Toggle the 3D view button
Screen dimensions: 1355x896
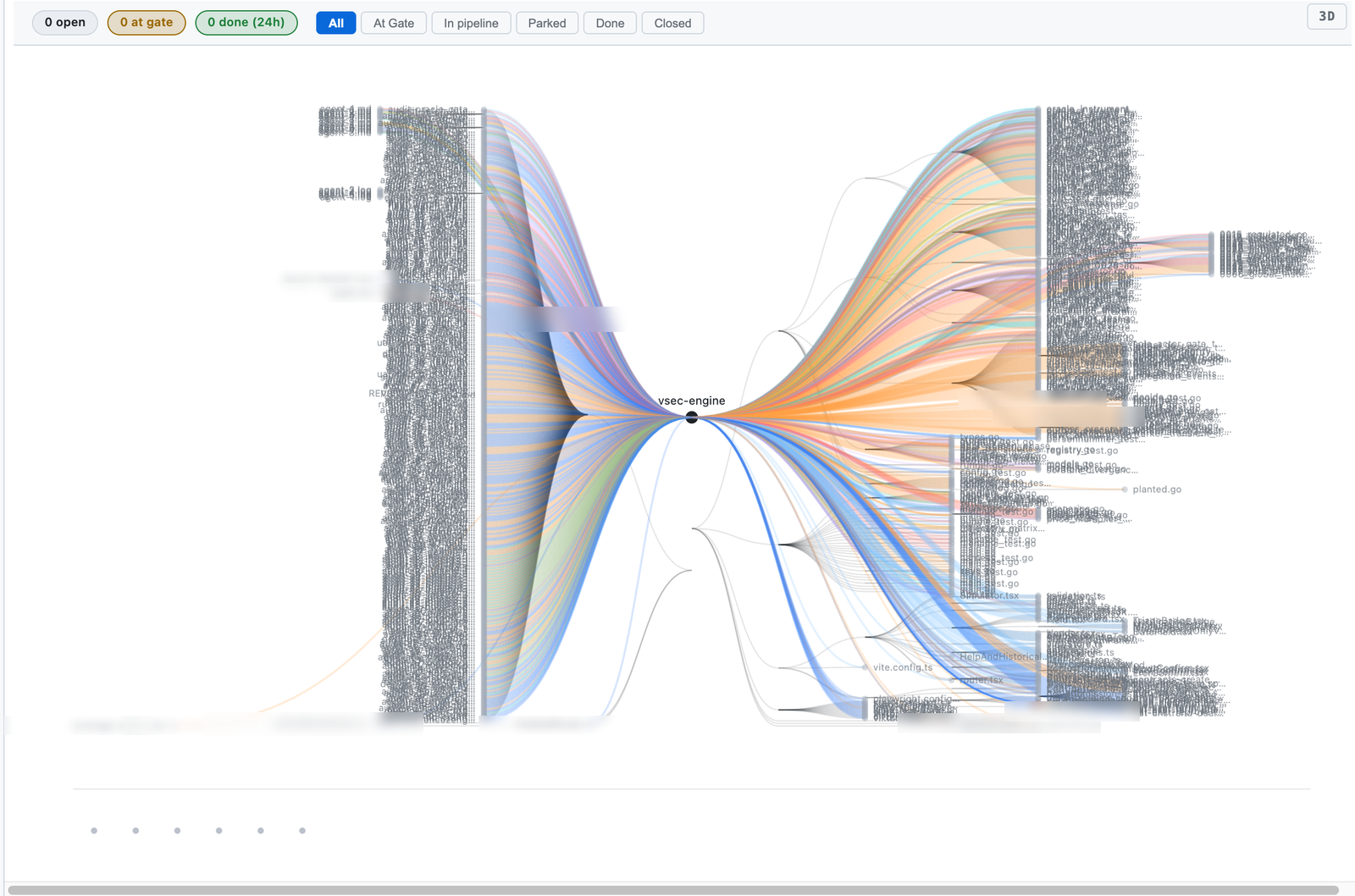(1327, 16)
